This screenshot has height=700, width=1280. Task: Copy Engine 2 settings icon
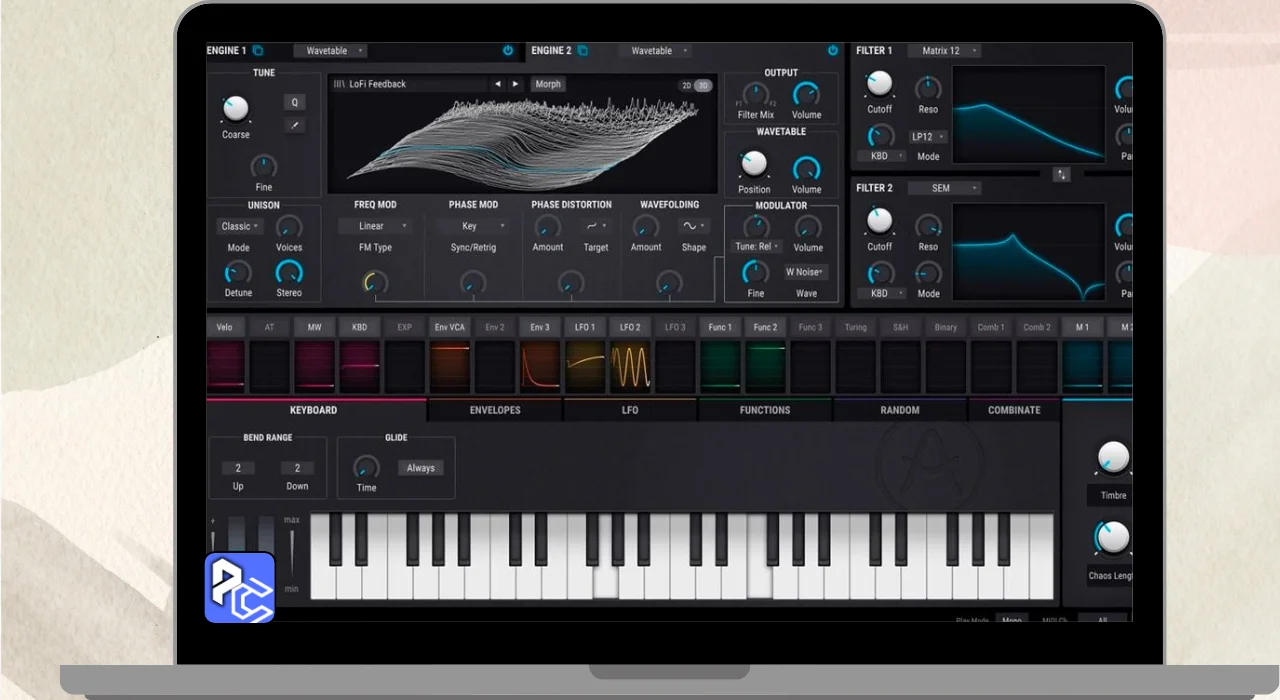(583, 51)
